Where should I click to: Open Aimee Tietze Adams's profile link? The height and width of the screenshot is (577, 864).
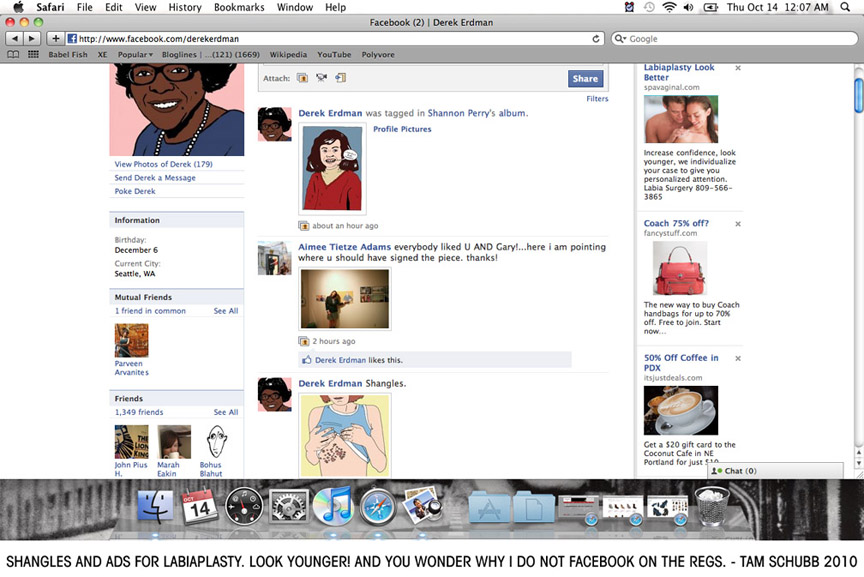[x=344, y=247]
